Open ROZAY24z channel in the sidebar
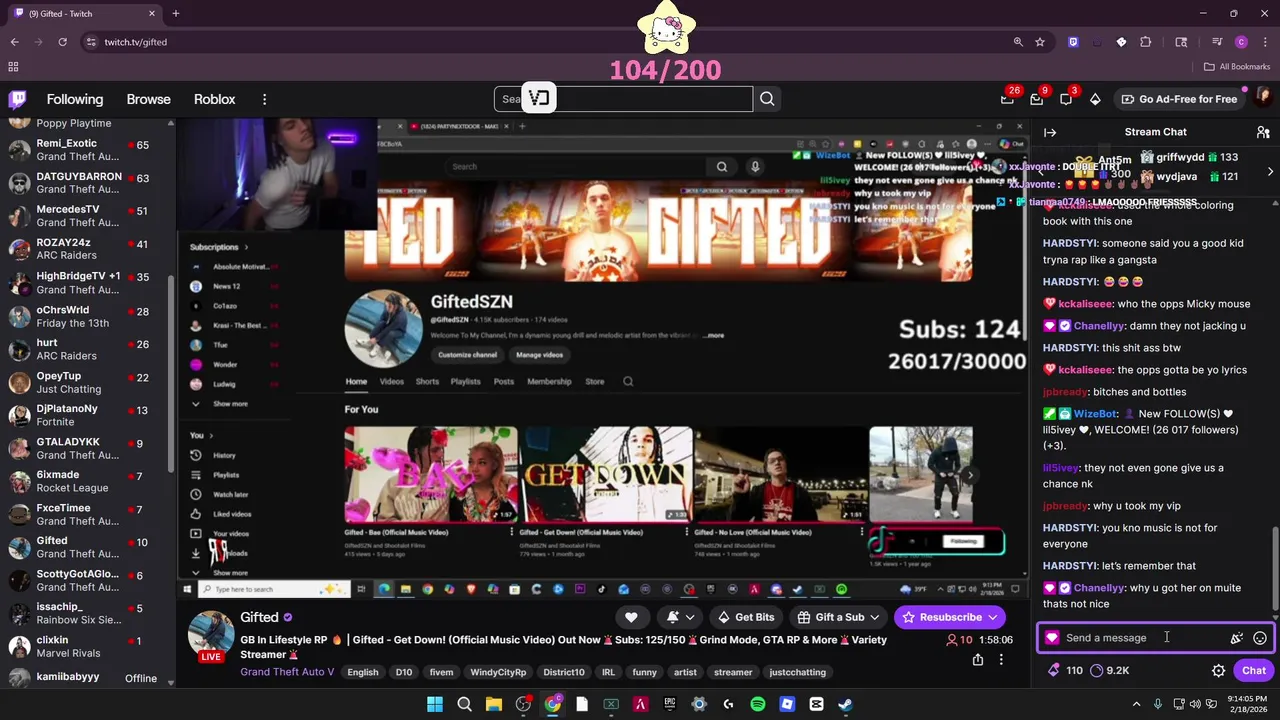Viewport: 1280px width, 720px height. (88, 249)
